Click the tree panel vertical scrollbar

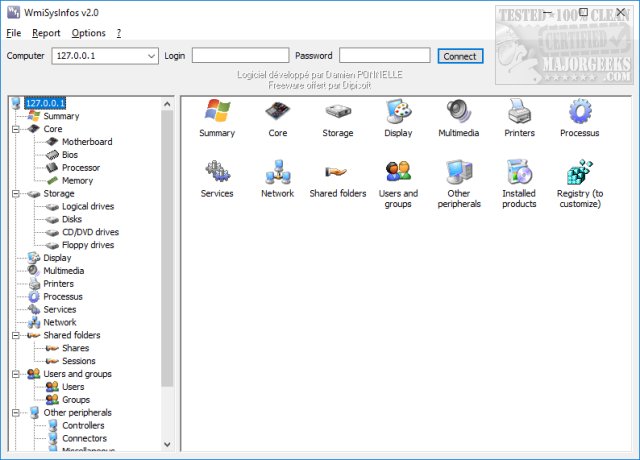click(x=168, y=250)
